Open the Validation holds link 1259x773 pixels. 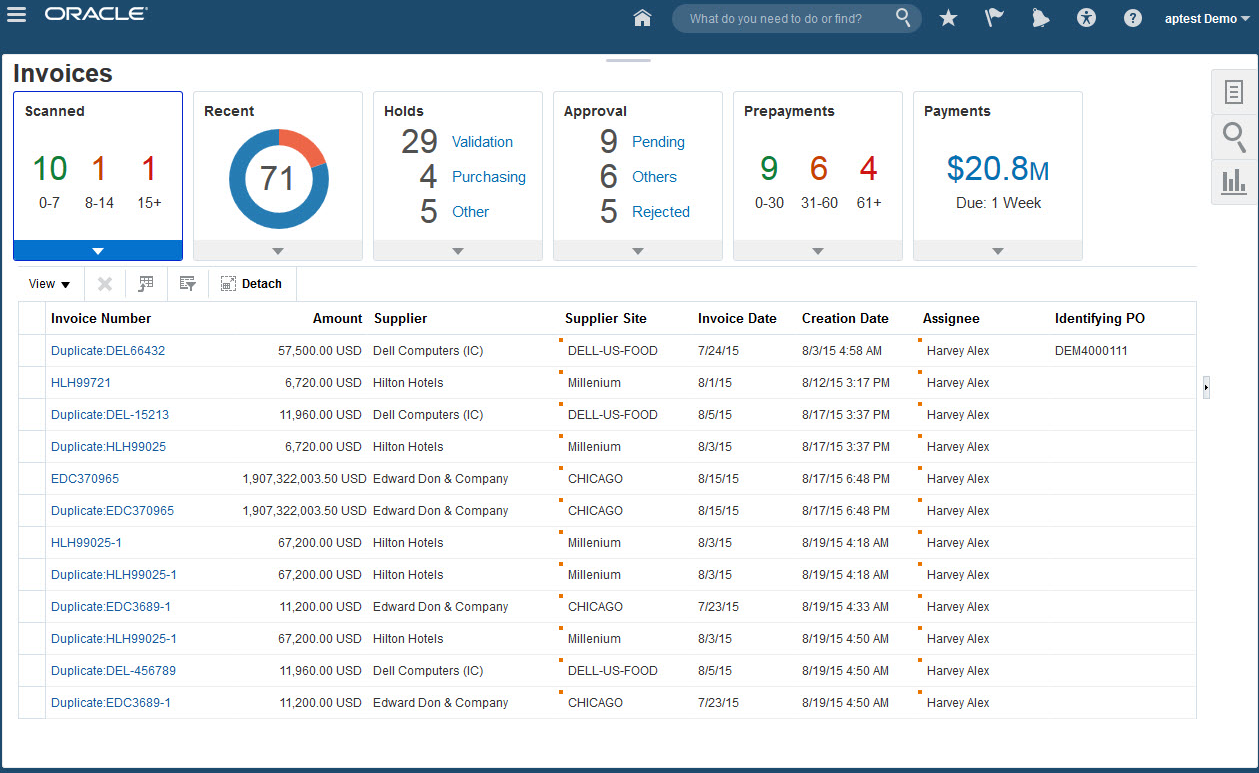(482, 142)
